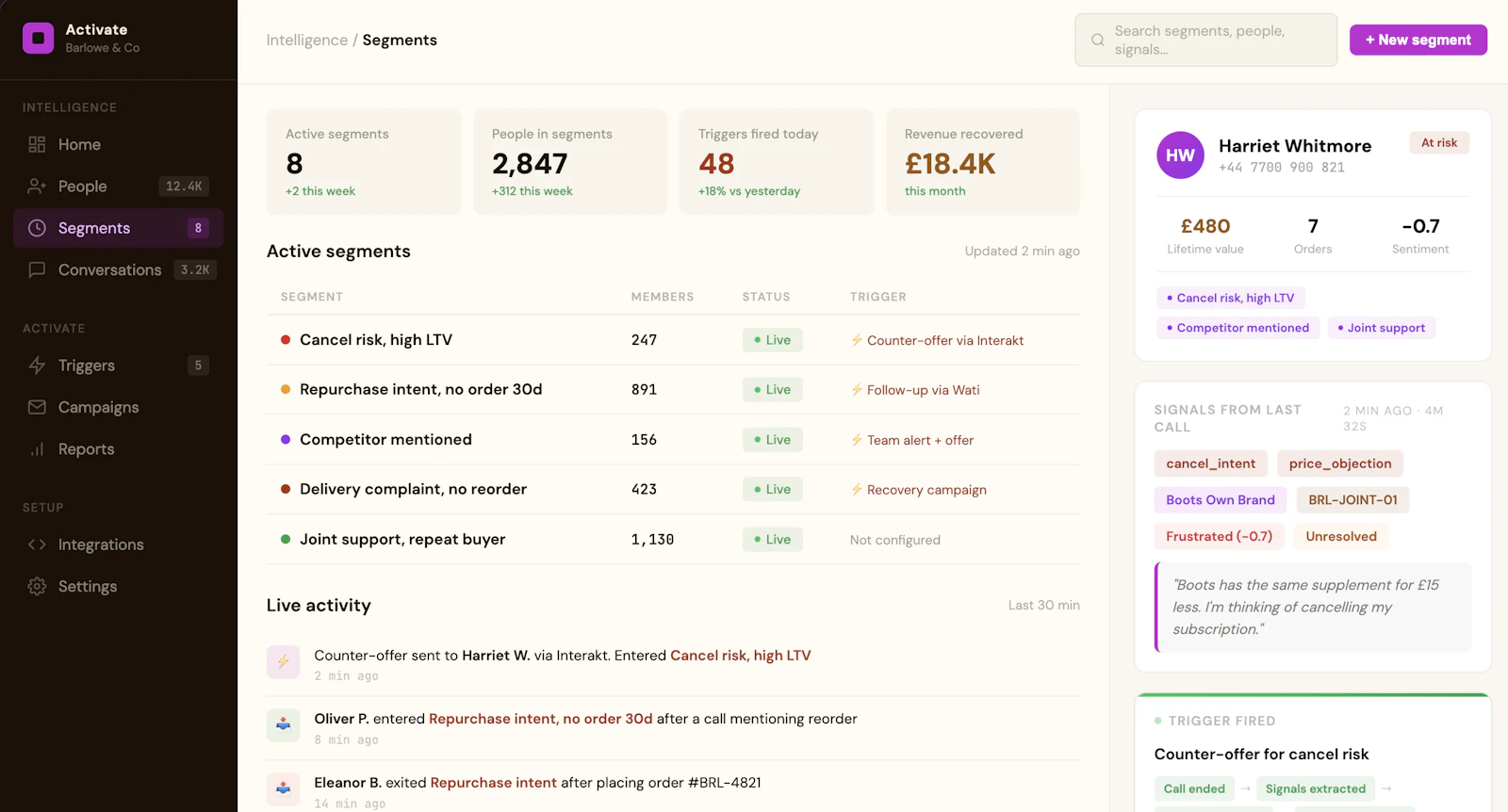
Task: Click the lightning icon on counter-offer activity
Action: coord(283,662)
